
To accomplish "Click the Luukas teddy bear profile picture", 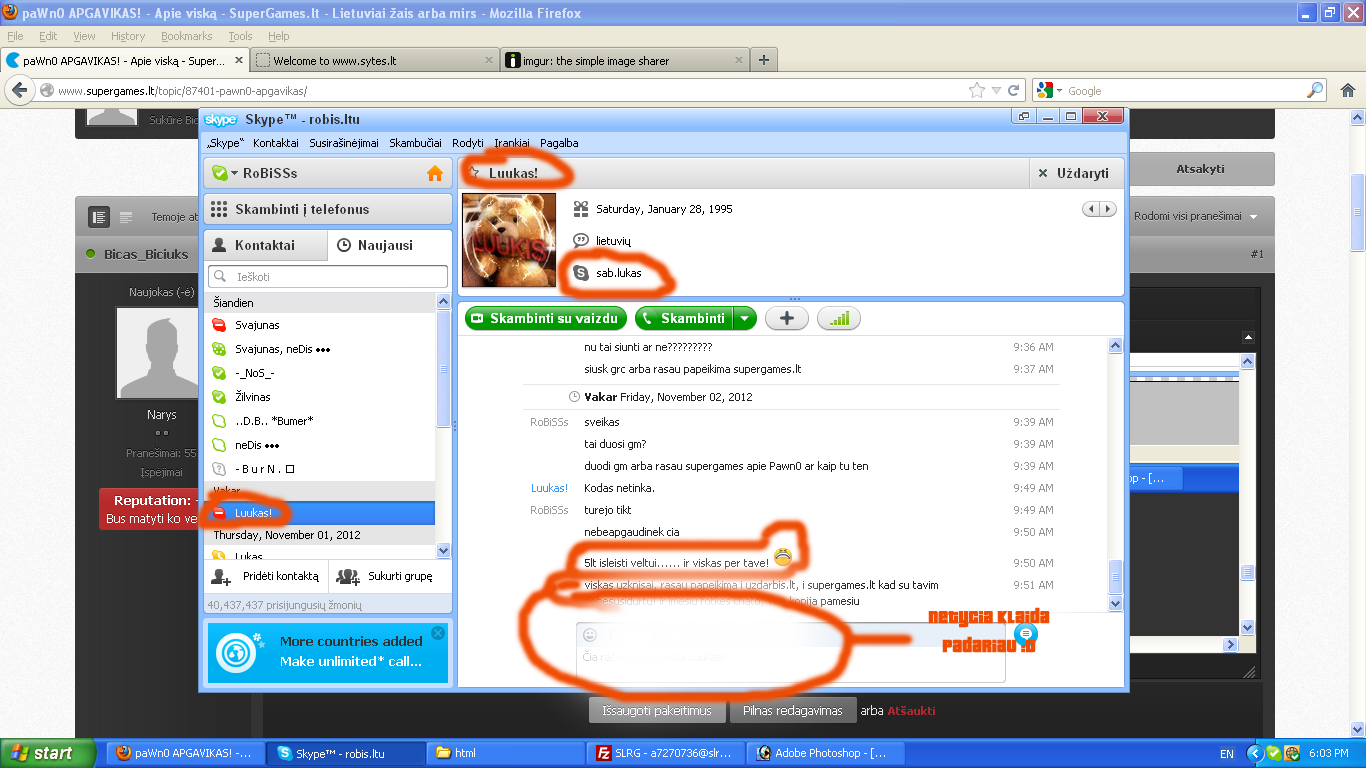I will (509, 240).
